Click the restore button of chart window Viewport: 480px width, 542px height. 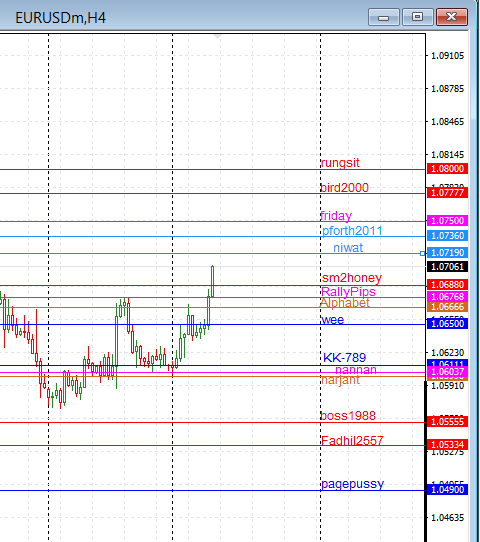[x=417, y=17]
